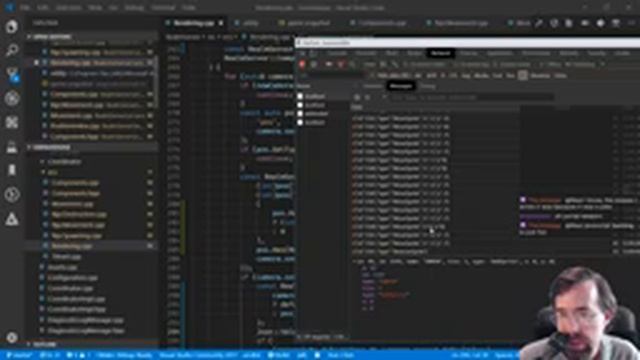Click the filter funnel icon in DevTools
Screen dimensions: 640x360
340,64
